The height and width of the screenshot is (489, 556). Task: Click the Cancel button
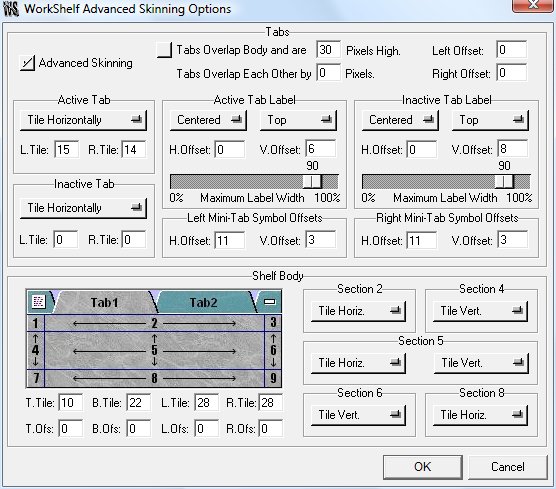[508, 467]
